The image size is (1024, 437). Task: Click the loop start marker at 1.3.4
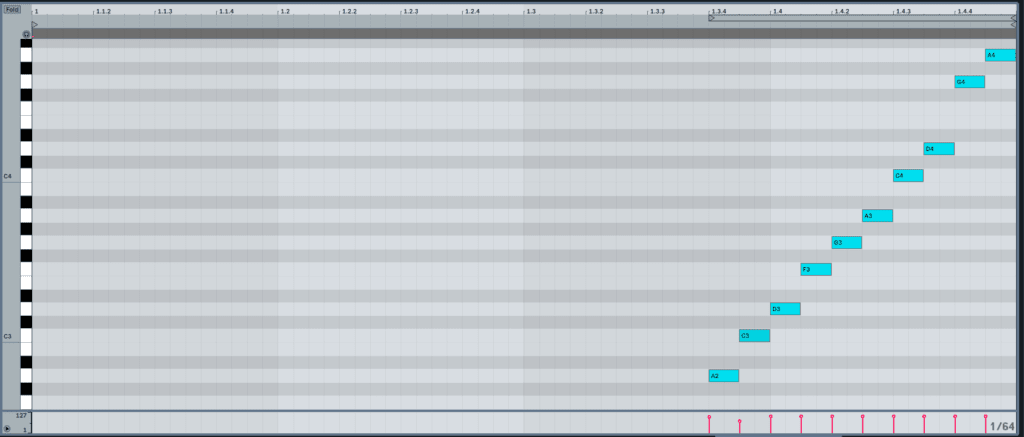711,18
